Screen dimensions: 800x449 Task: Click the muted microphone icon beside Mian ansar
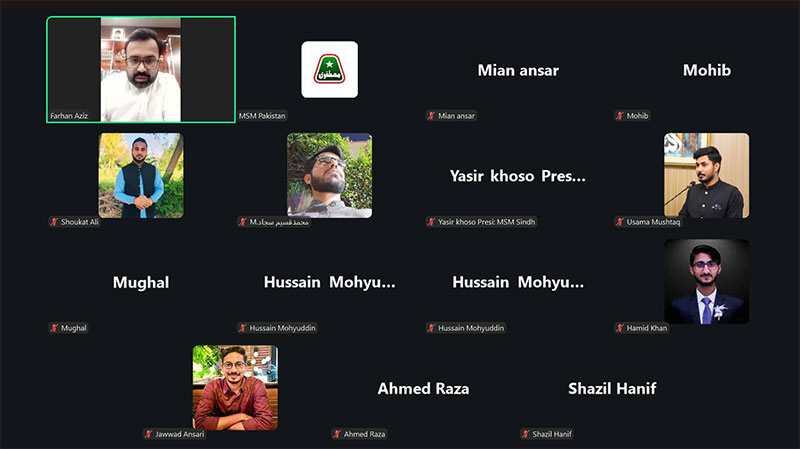pos(431,116)
